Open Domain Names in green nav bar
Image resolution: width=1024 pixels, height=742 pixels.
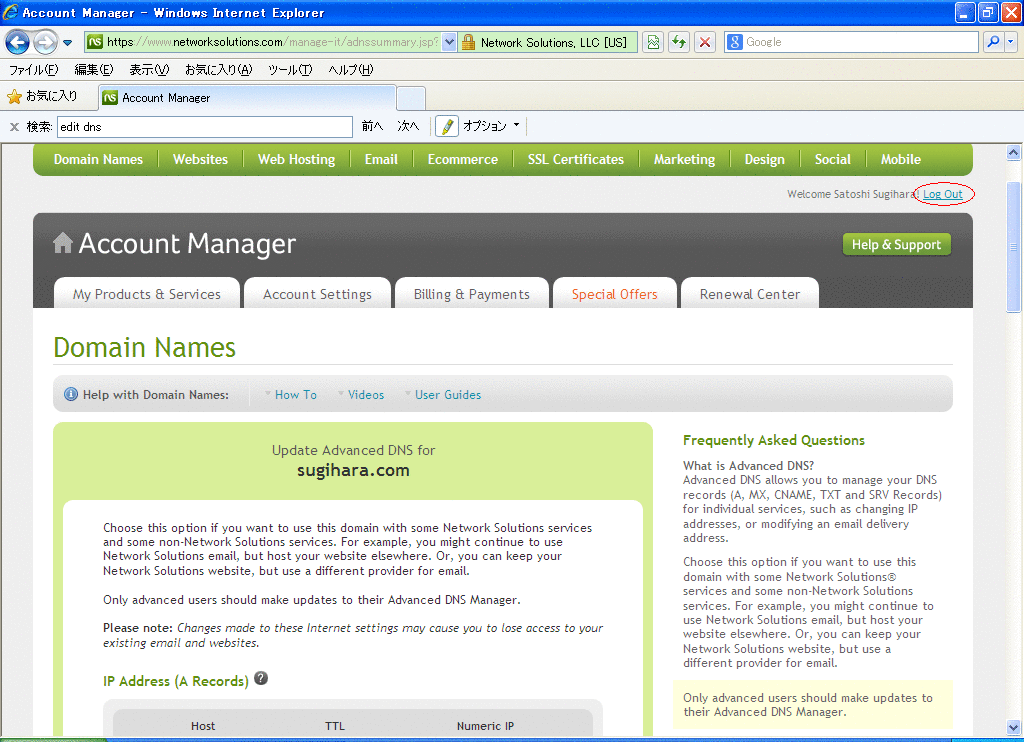click(98, 159)
